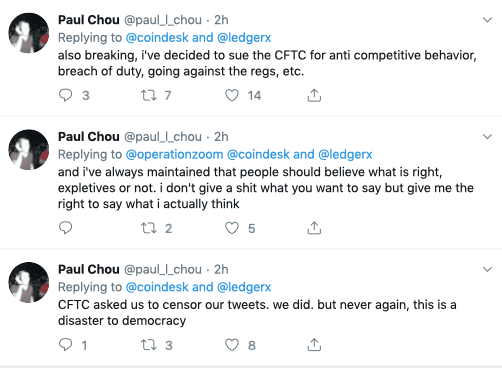This screenshot has height=368, width=502.
Task: Like the tweet with 5 likes
Action: click(232, 228)
